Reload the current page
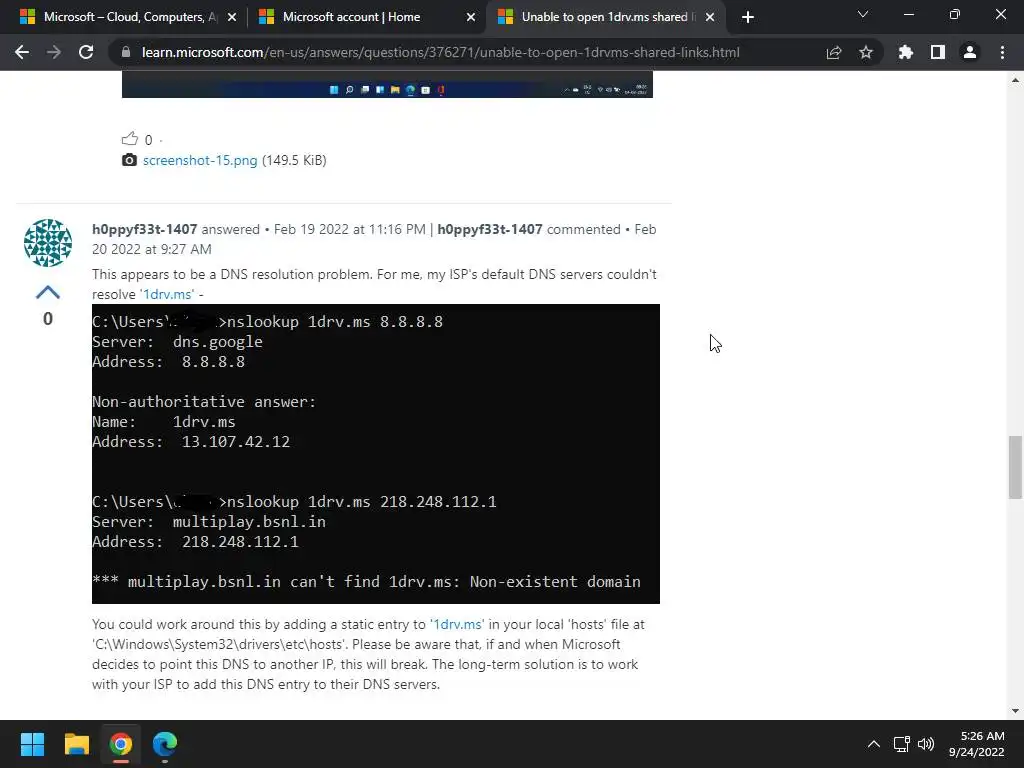Screen dimensions: 1024x768 pos(86,52)
